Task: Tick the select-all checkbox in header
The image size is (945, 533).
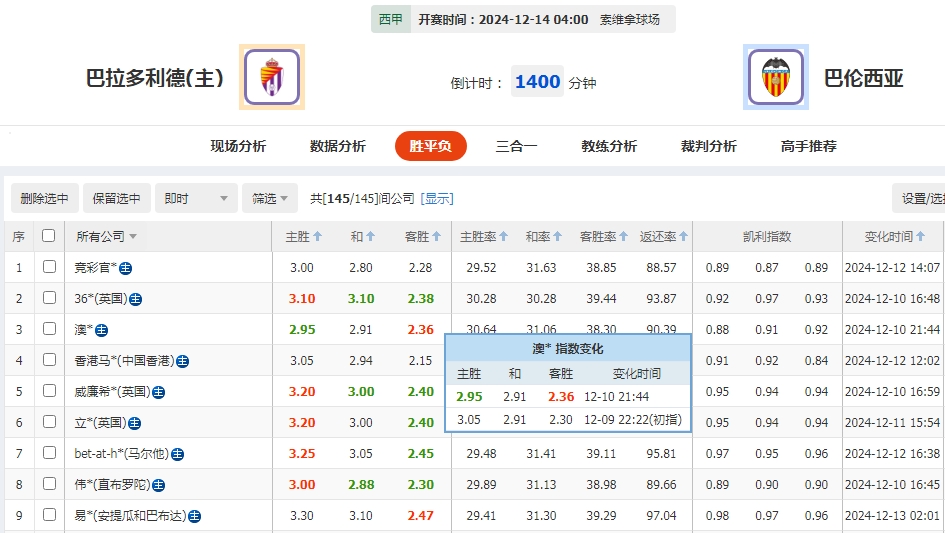Action: click(49, 236)
